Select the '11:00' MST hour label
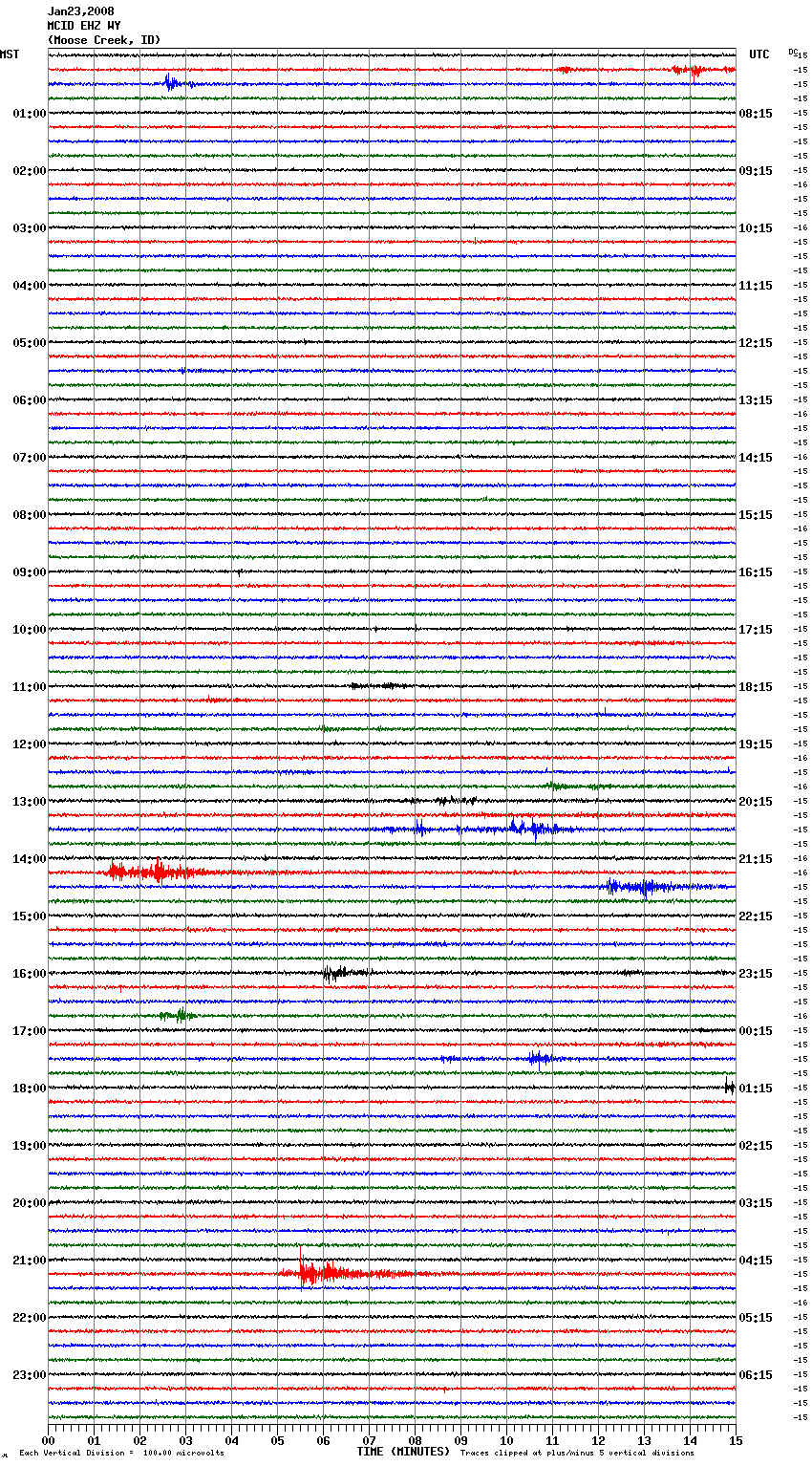The height and width of the screenshot is (1466, 812). [x=29, y=687]
